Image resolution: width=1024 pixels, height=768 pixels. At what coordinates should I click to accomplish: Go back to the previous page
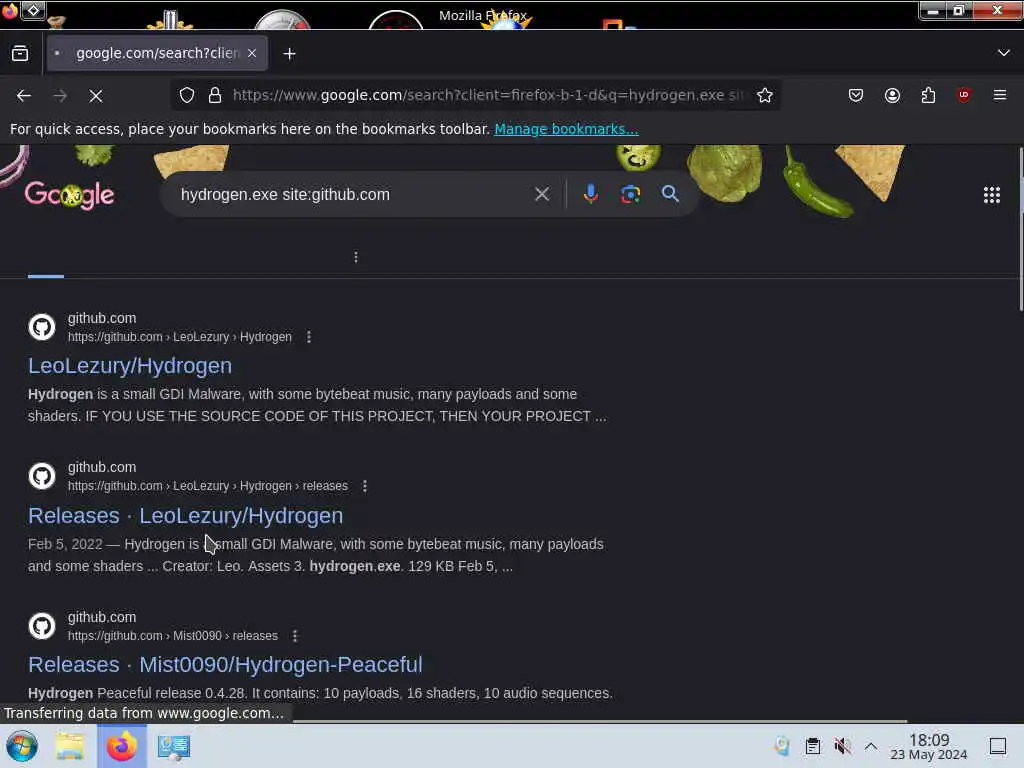click(24, 96)
